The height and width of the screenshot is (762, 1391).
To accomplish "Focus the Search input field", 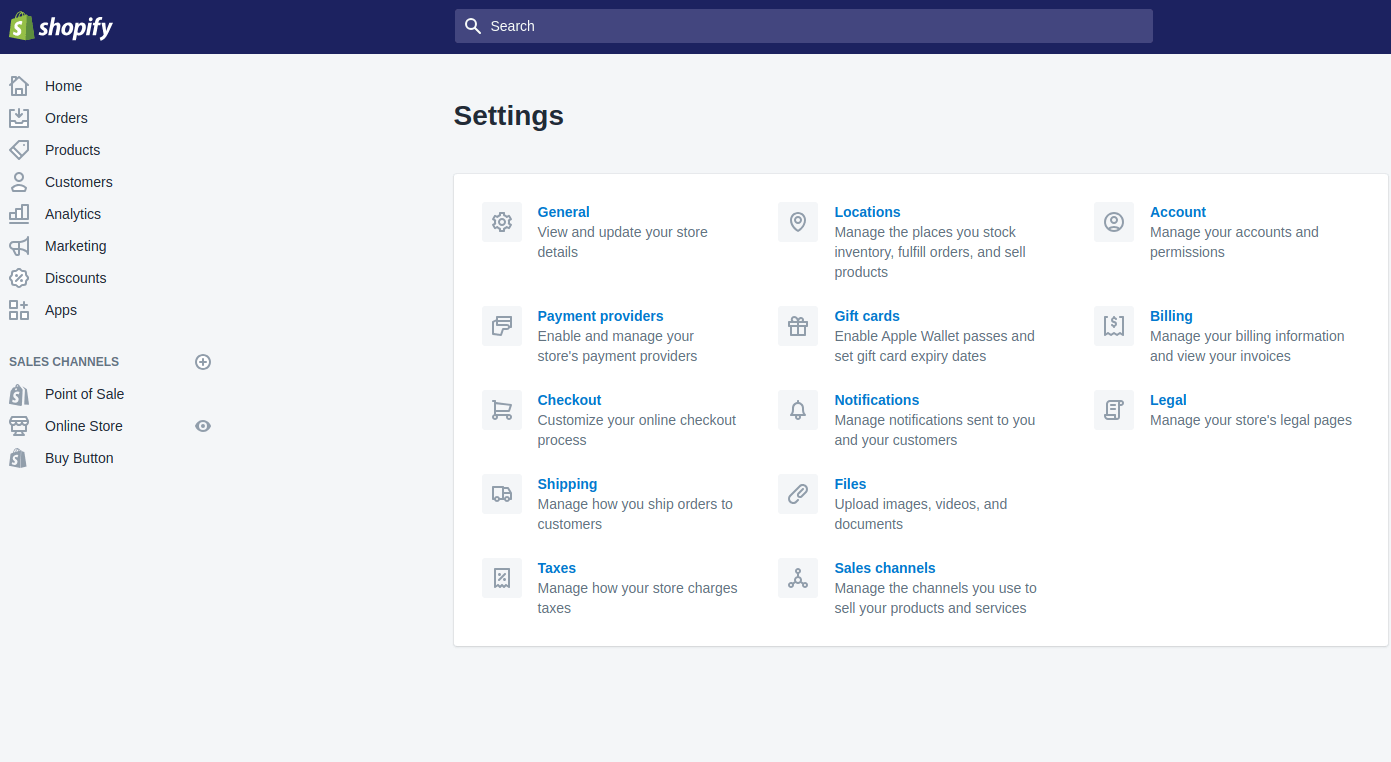I will coord(803,26).
